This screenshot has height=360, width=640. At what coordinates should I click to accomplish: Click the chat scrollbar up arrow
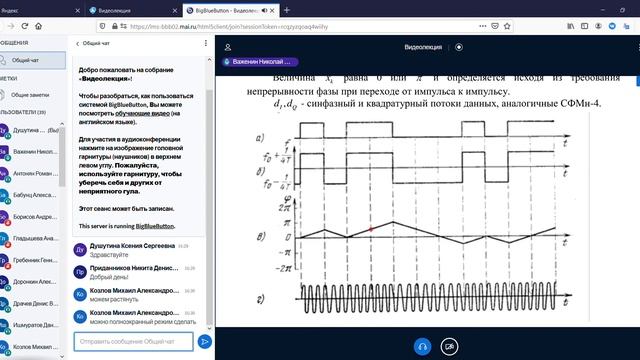tap(209, 60)
